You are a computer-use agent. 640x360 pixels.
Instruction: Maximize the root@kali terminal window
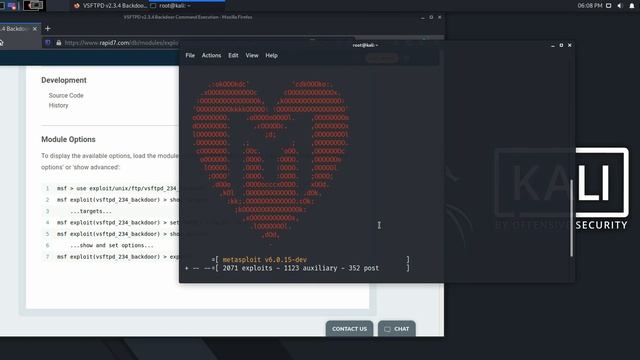(x=561, y=45)
